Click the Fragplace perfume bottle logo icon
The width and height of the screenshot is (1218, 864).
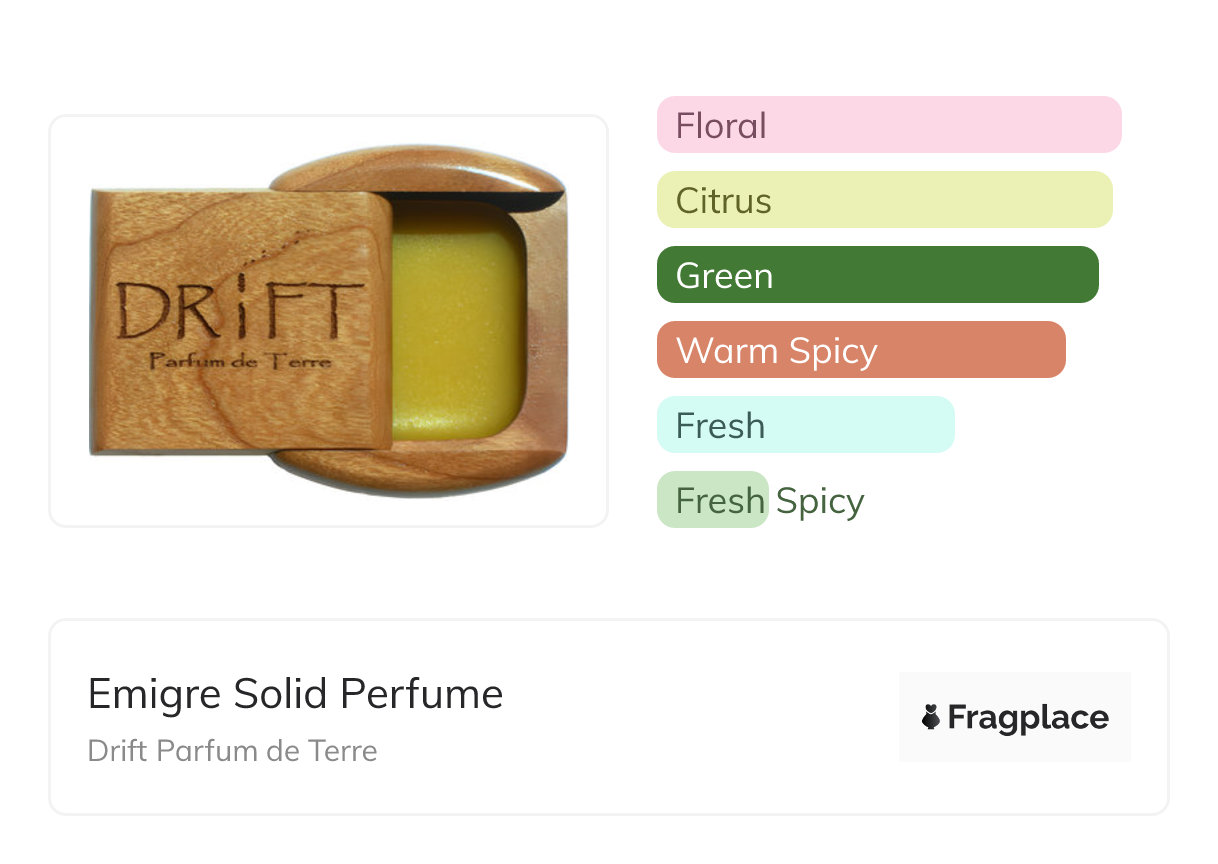pyautogui.click(x=931, y=717)
